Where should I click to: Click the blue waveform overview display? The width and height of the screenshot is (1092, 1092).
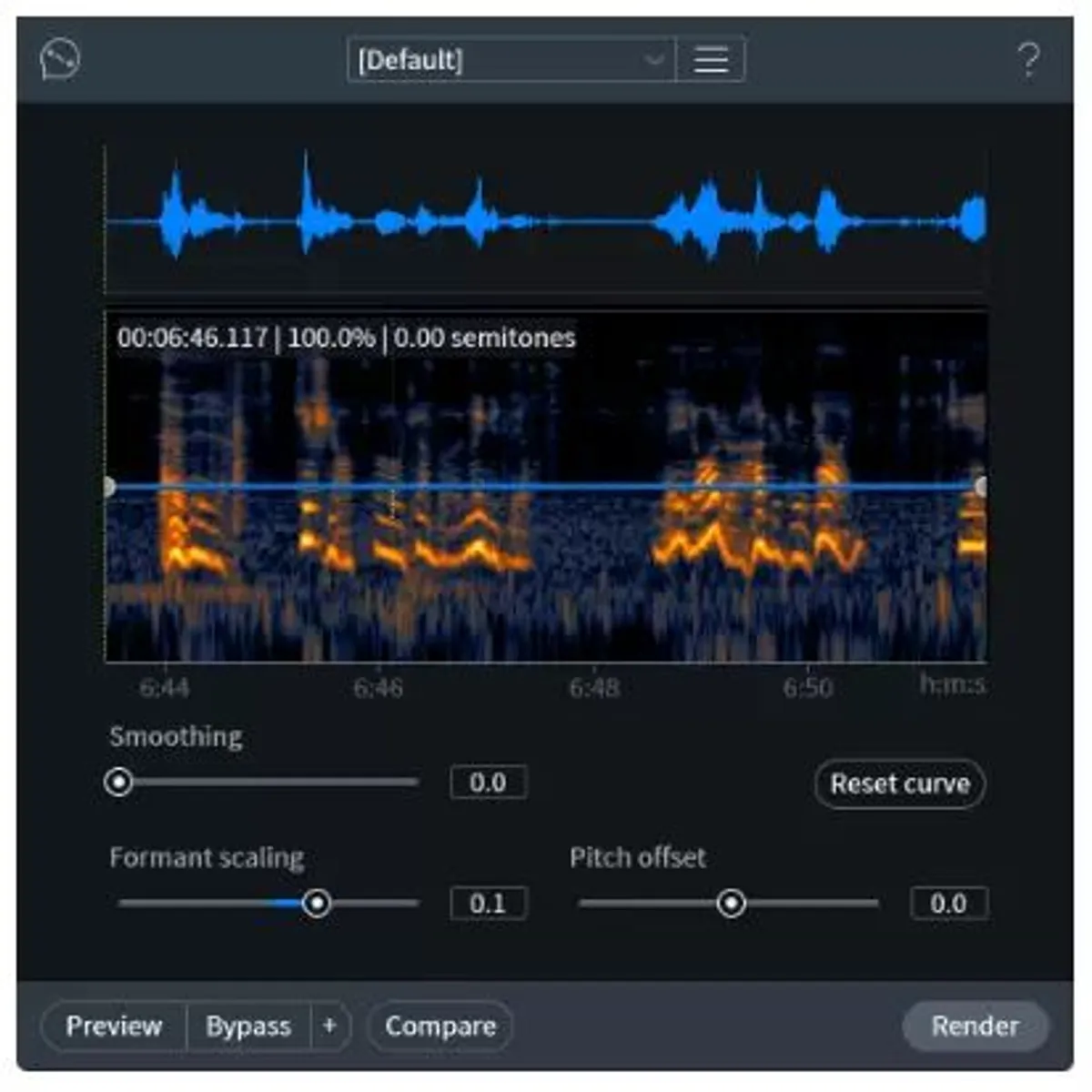click(546, 216)
